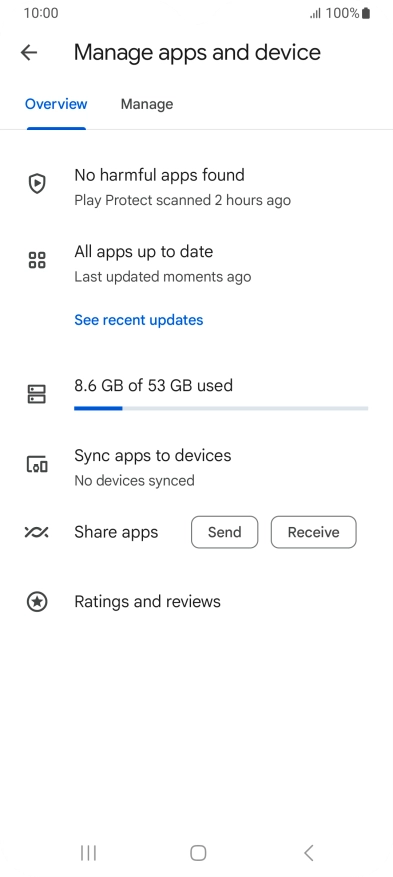Tap the storage drive icon

37,394
